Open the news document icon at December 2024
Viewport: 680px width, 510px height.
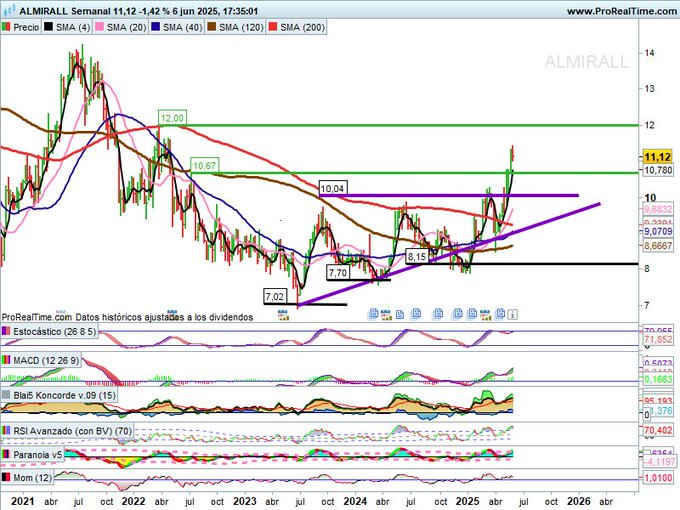pos(458,314)
